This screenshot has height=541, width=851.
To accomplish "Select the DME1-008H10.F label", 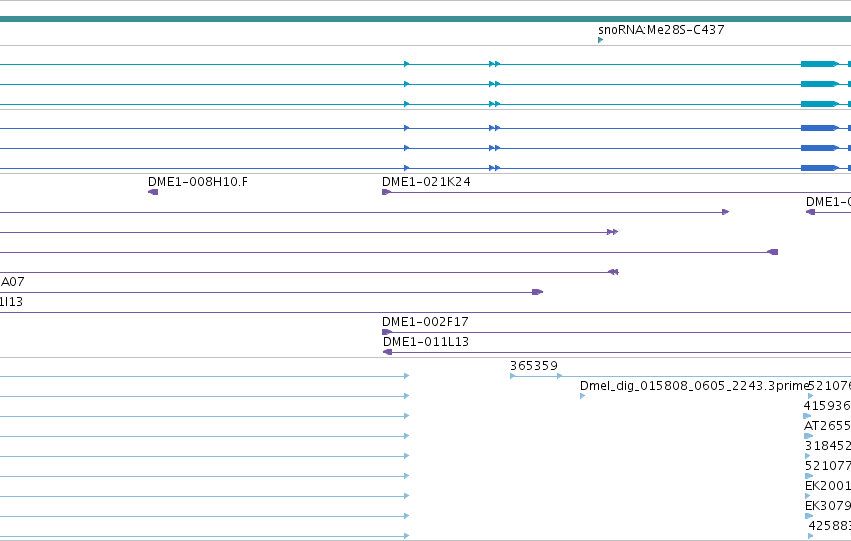I will tap(198, 182).
